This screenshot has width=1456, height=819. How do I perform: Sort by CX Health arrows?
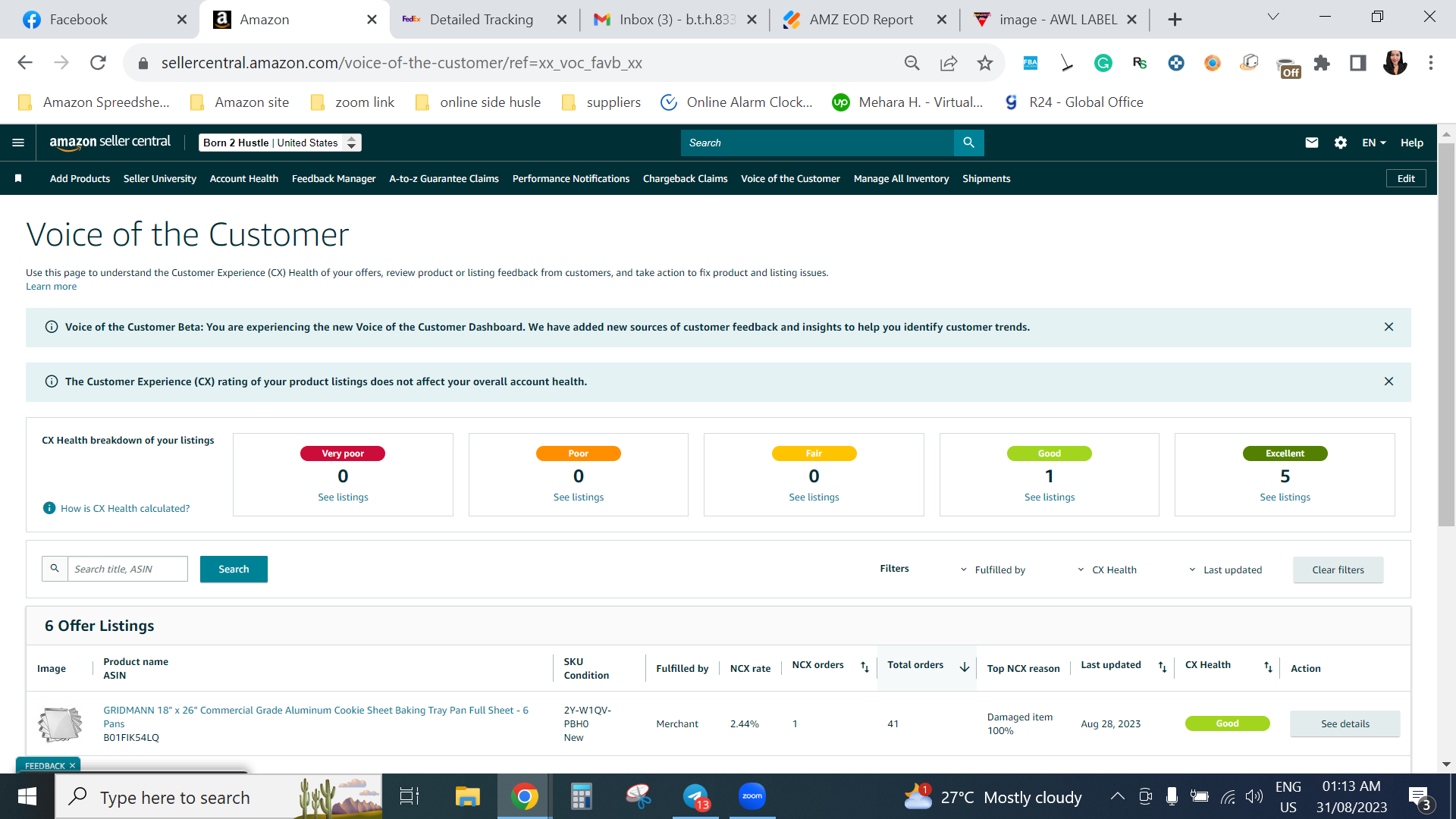point(1268,667)
